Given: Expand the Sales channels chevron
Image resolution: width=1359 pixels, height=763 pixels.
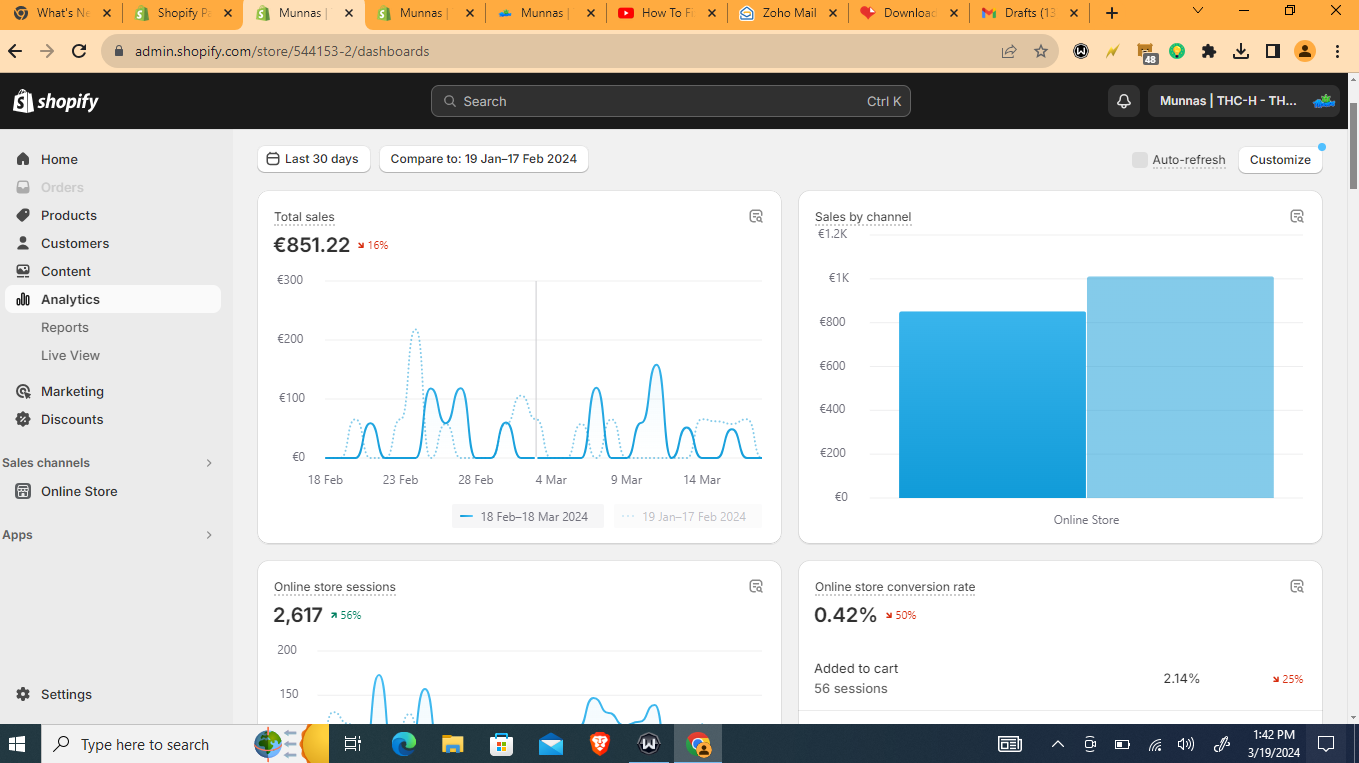Looking at the screenshot, I should click(x=209, y=463).
